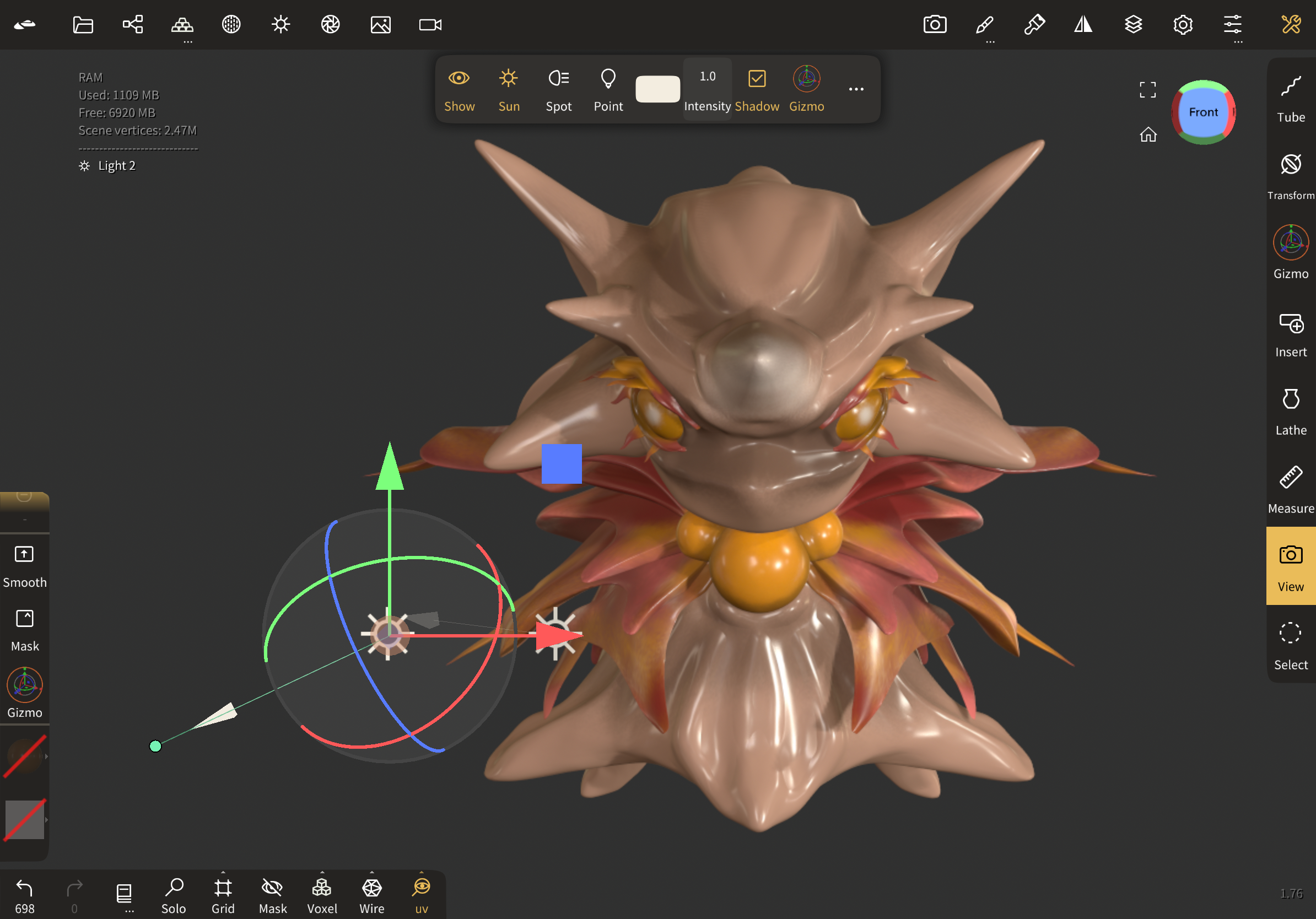The image size is (1316, 919).
Task: Open the Lighting sun menu
Action: click(x=281, y=25)
